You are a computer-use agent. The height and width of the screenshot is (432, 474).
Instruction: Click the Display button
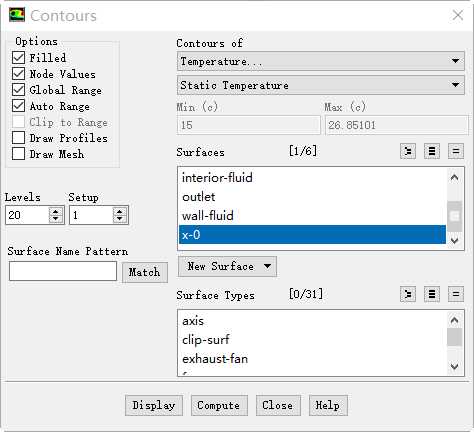tap(154, 405)
